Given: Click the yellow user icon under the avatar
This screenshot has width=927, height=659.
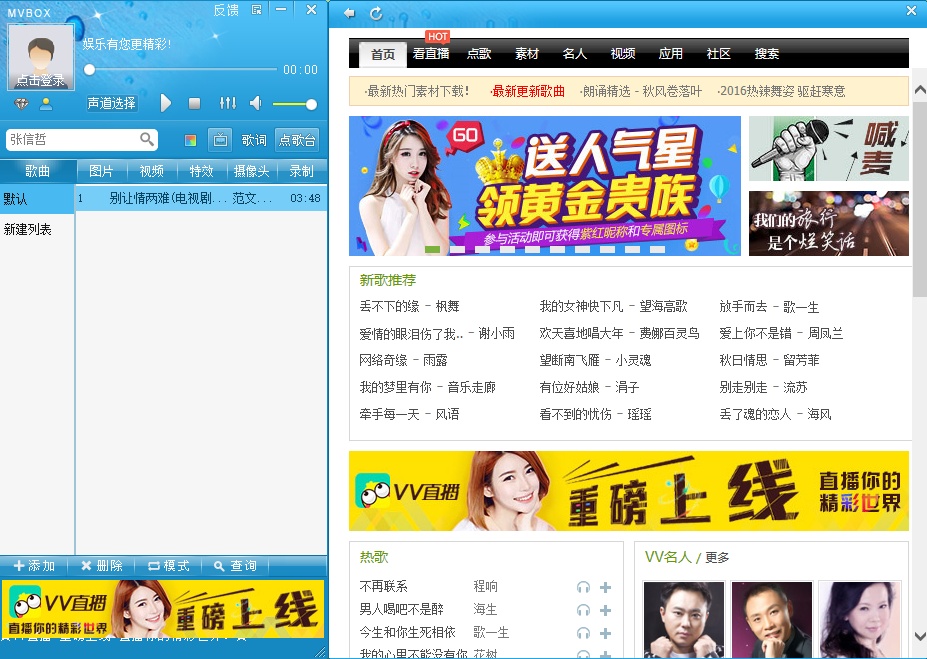Looking at the screenshot, I should pos(46,104).
